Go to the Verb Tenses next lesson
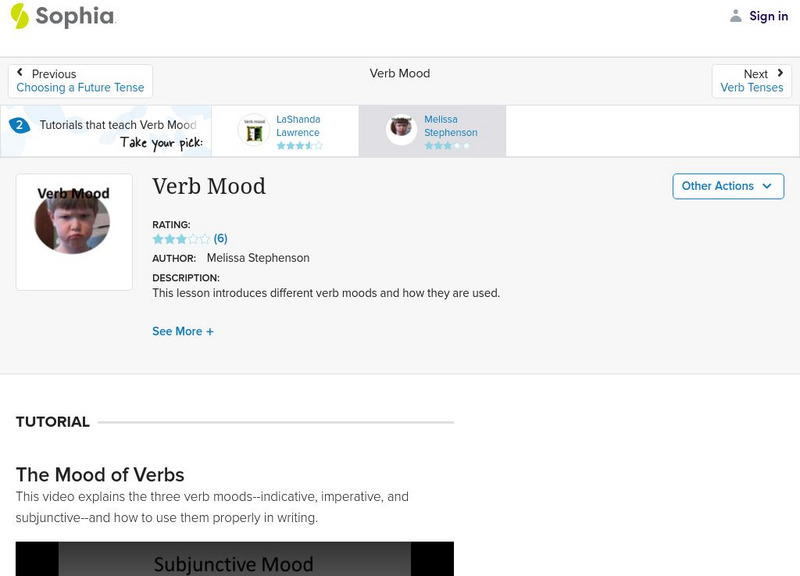This screenshot has height=576, width=800. (x=752, y=88)
